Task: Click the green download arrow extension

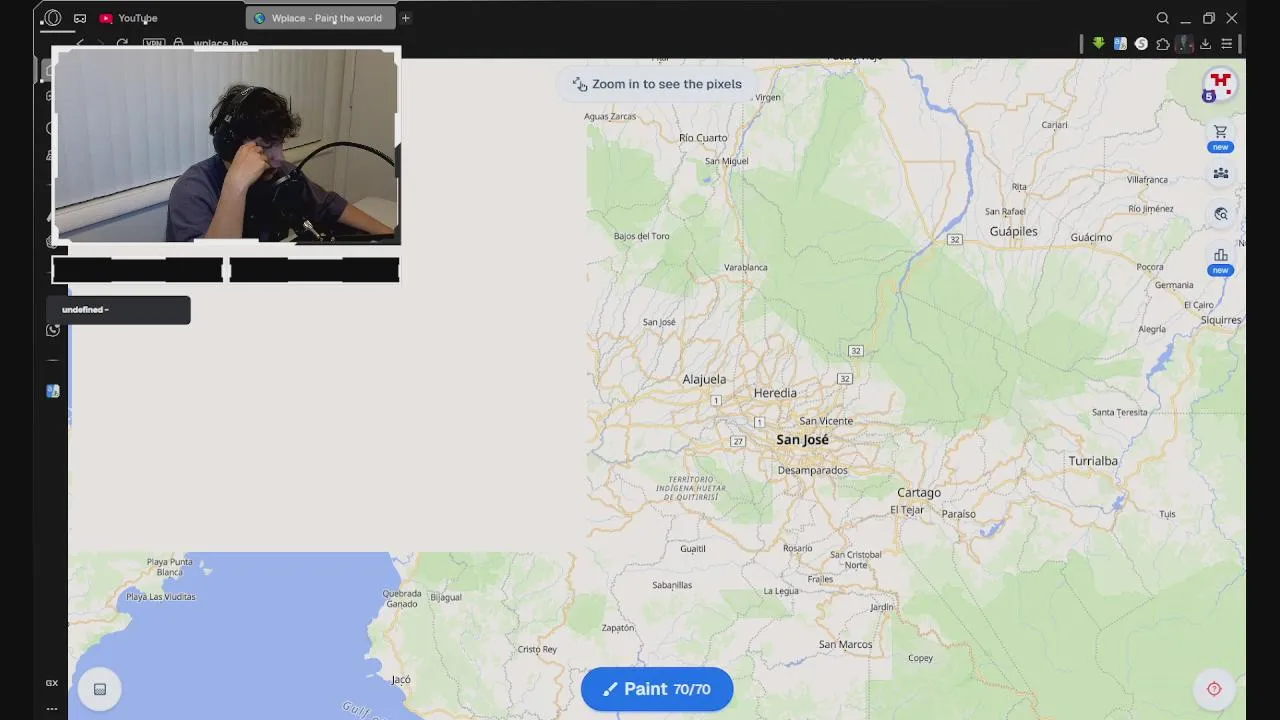Action: point(1098,44)
